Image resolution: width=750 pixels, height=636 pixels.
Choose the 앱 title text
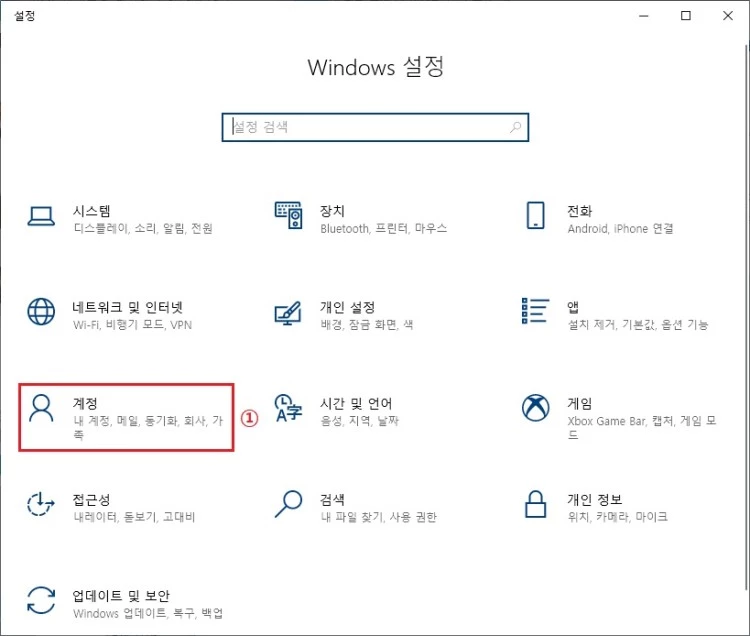[573, 307]
